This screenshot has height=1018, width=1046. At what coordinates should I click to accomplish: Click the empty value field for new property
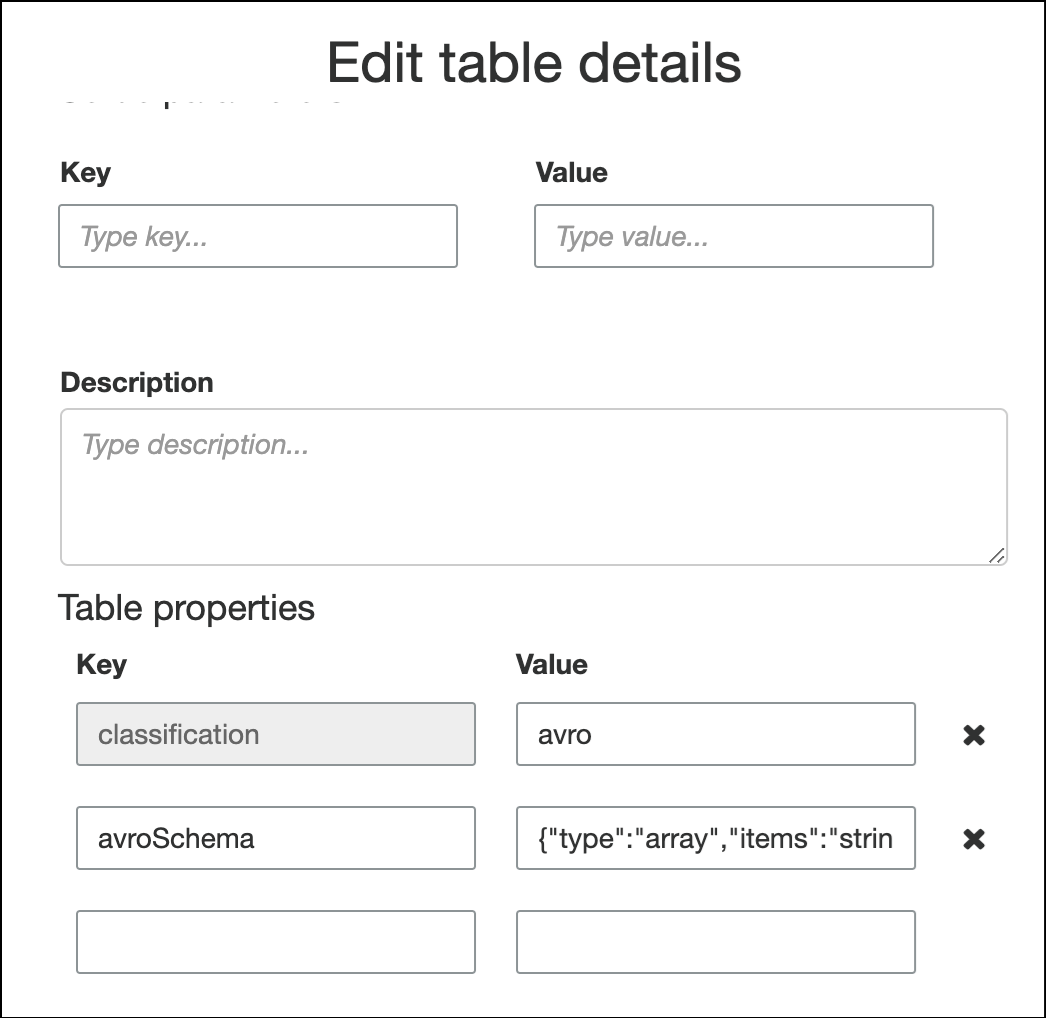[x=716, y=941]
